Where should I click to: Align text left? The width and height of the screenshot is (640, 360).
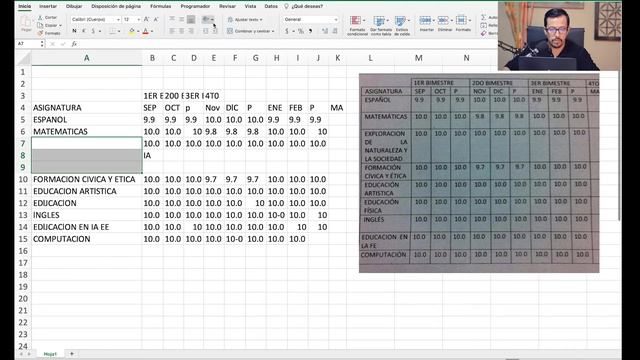pos(172,31)
